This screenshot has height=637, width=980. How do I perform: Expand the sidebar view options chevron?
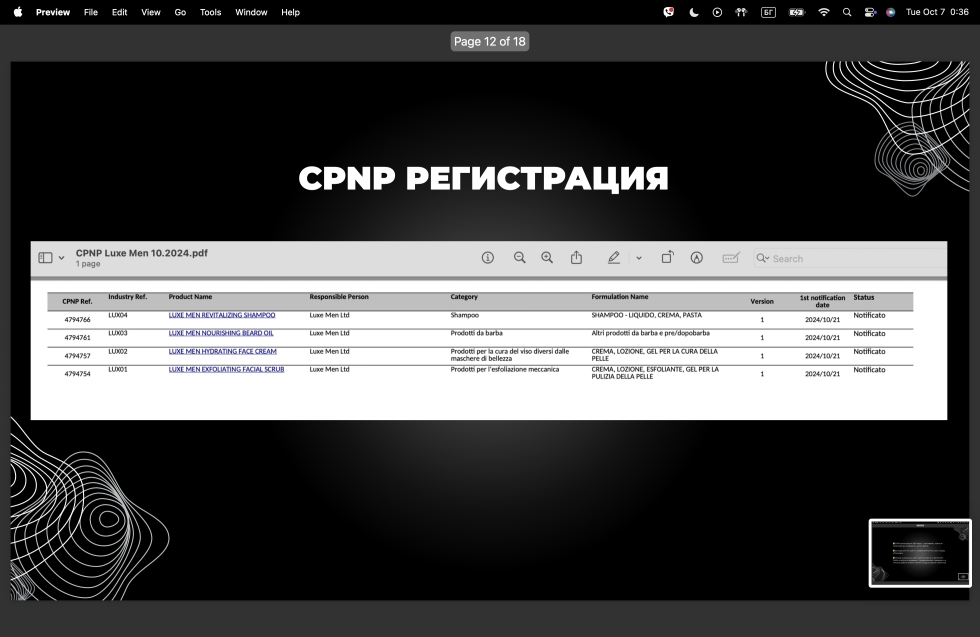pyautogui.click(x=61, y=258)
